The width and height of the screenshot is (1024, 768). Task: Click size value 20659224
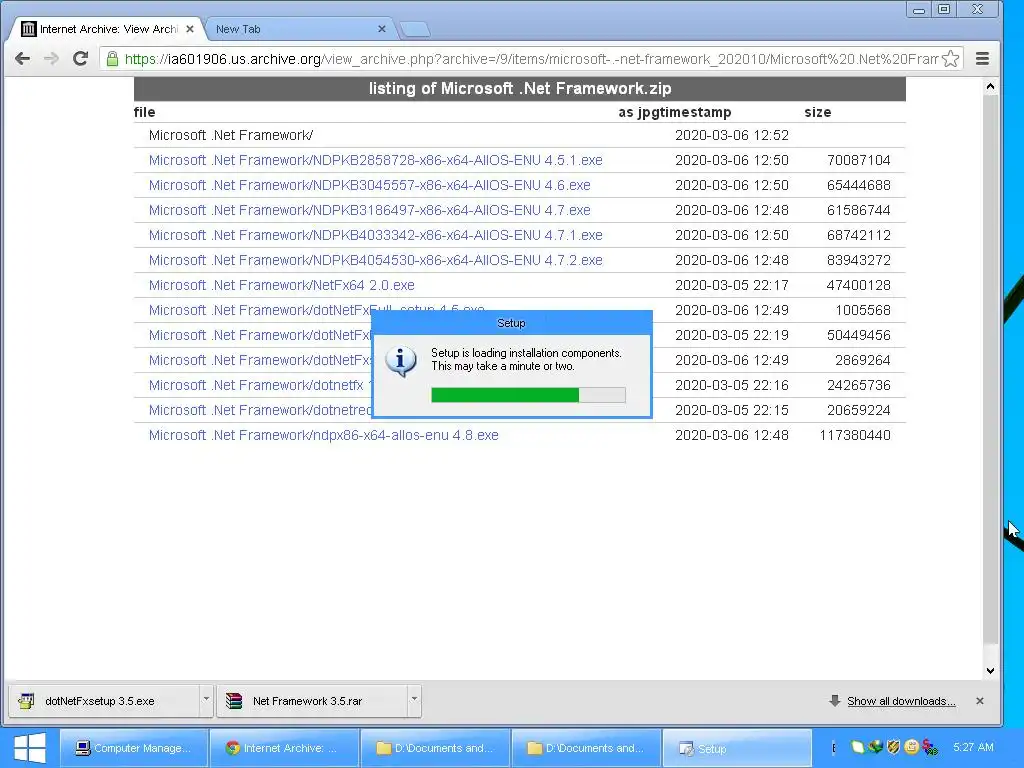[859, 410]
